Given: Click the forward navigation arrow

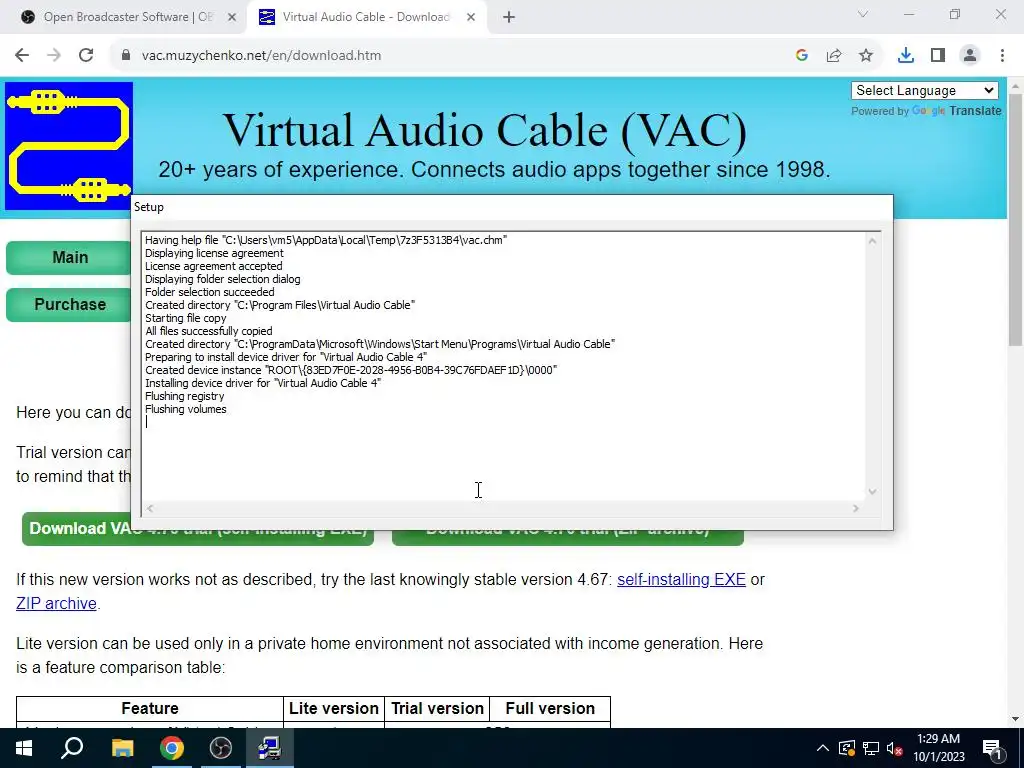Looking at the screenshot, I should pyautogui.click(x=54, y=56).
